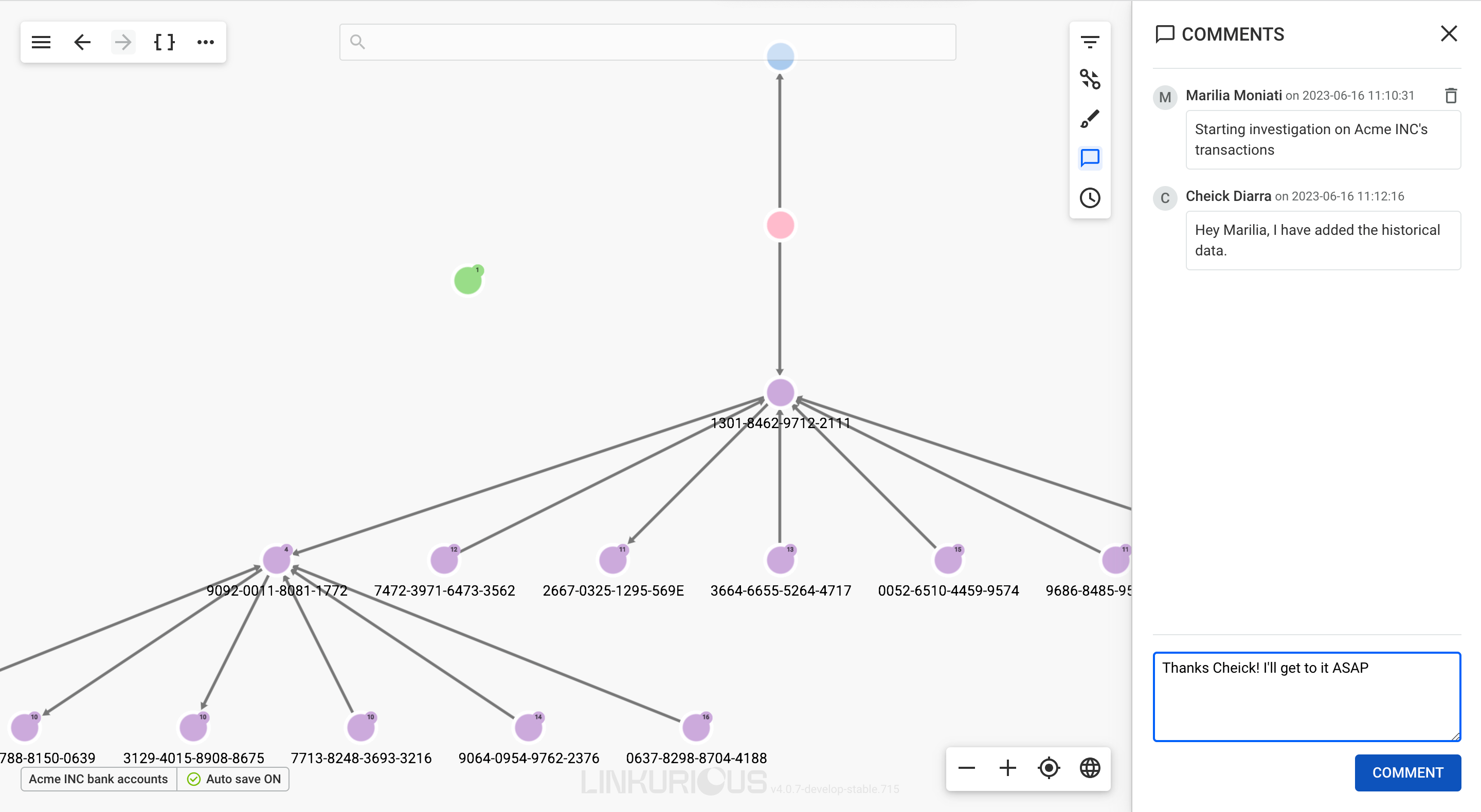Open the filter panel icon

1090,42
